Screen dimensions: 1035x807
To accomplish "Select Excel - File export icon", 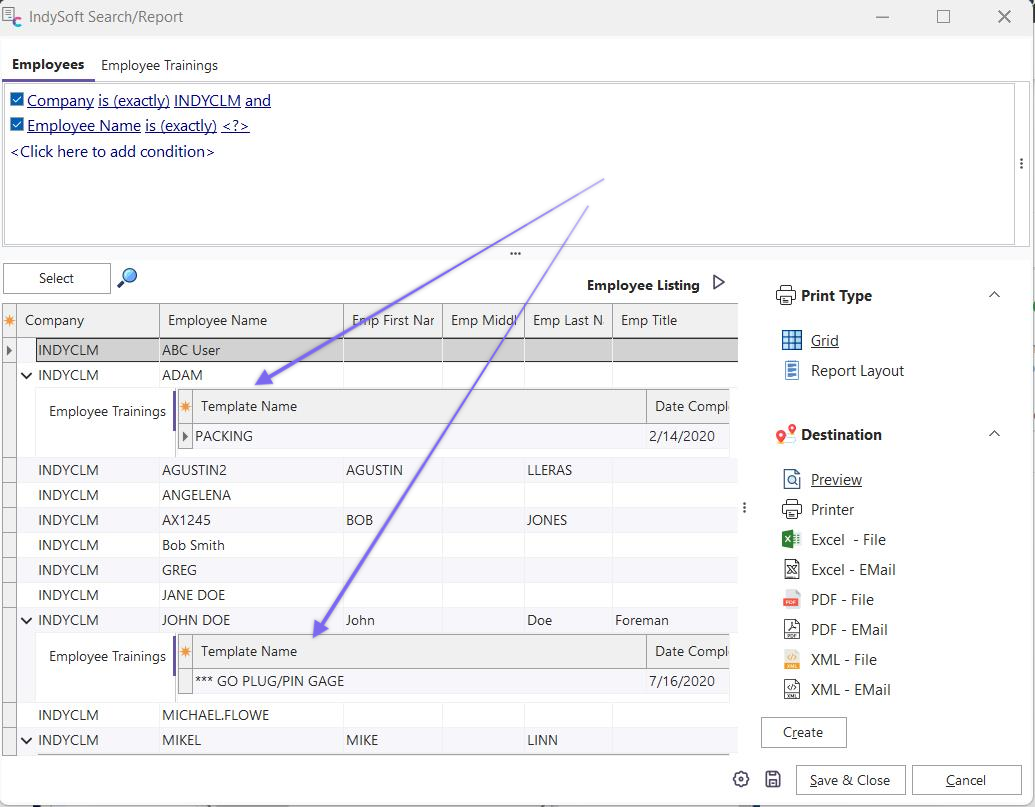I will [791, 539].
